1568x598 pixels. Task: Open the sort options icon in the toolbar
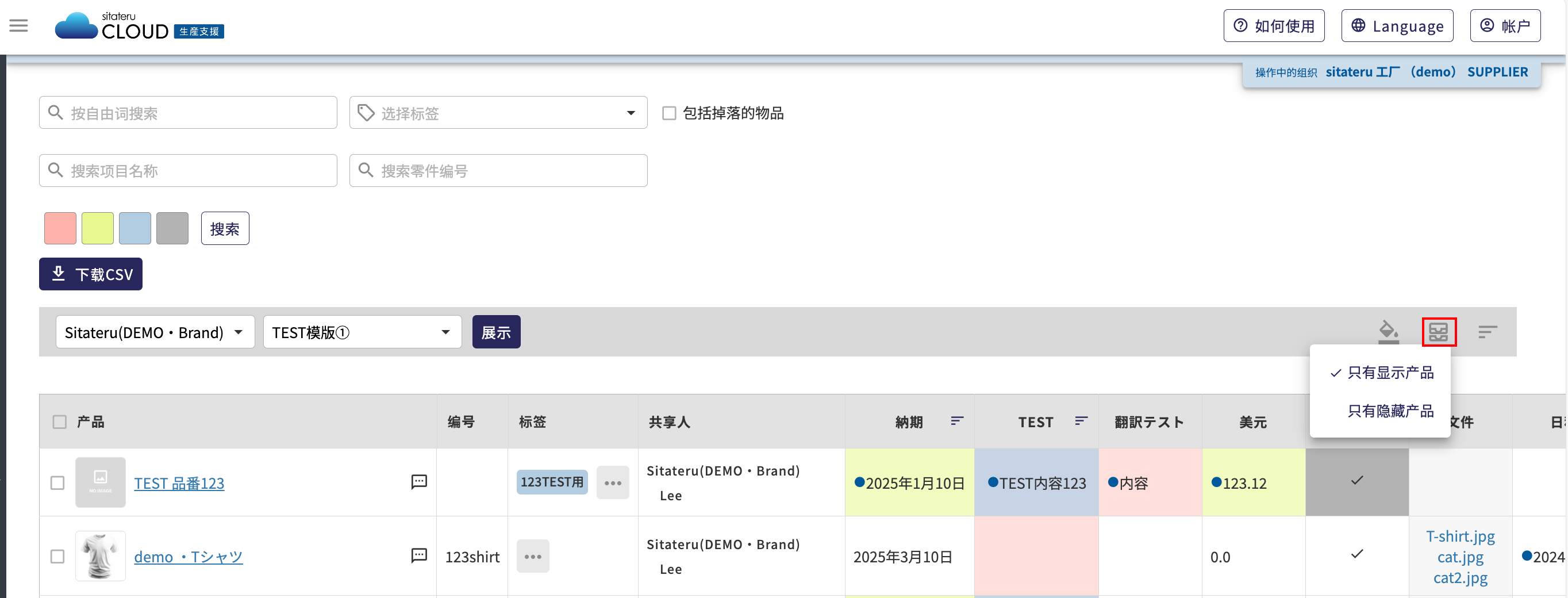pyautogui.click(x=1487, y=332)
